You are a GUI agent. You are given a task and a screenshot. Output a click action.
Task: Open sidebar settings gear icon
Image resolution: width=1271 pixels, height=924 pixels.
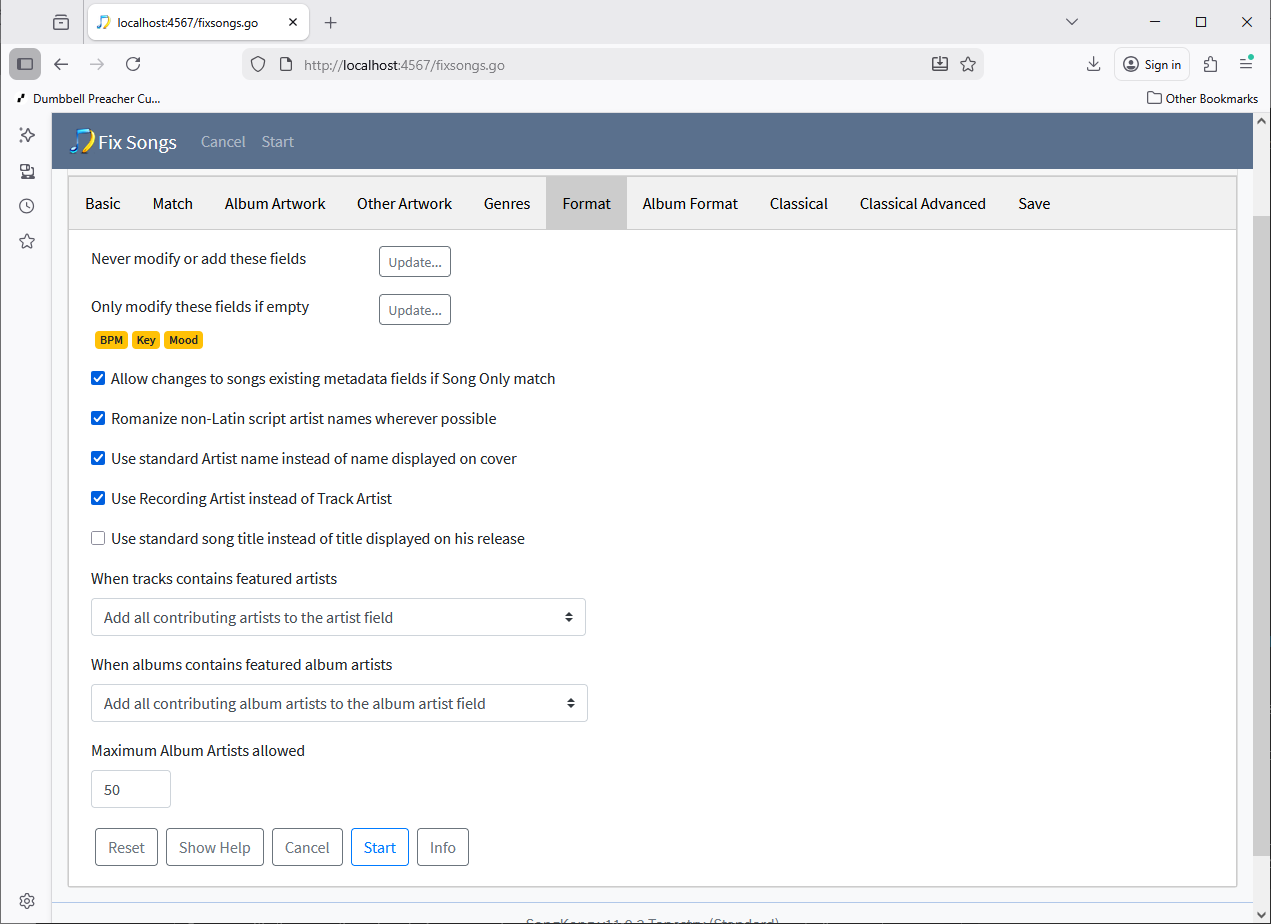(27, 900)
